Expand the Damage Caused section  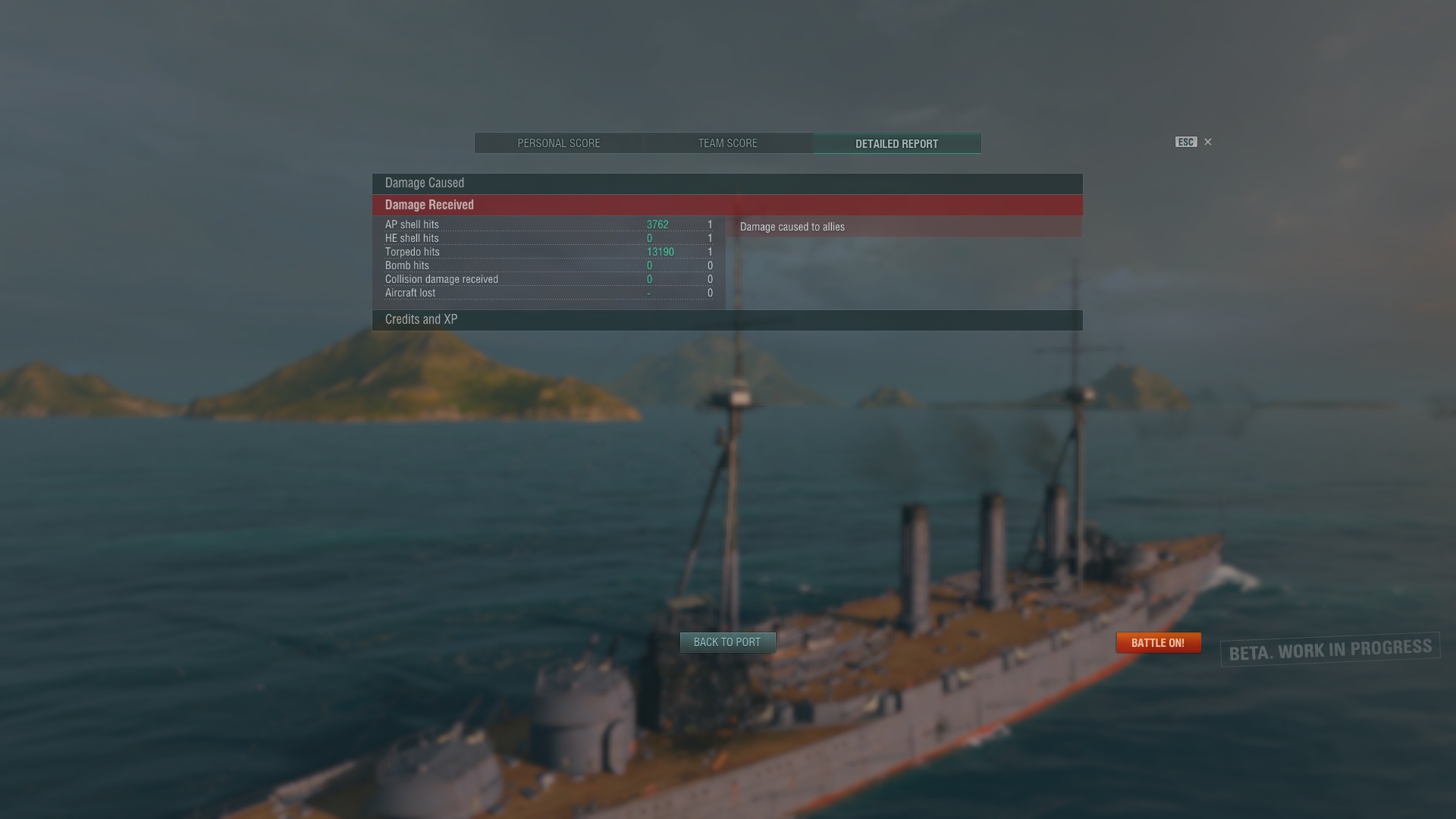(727, 184)
